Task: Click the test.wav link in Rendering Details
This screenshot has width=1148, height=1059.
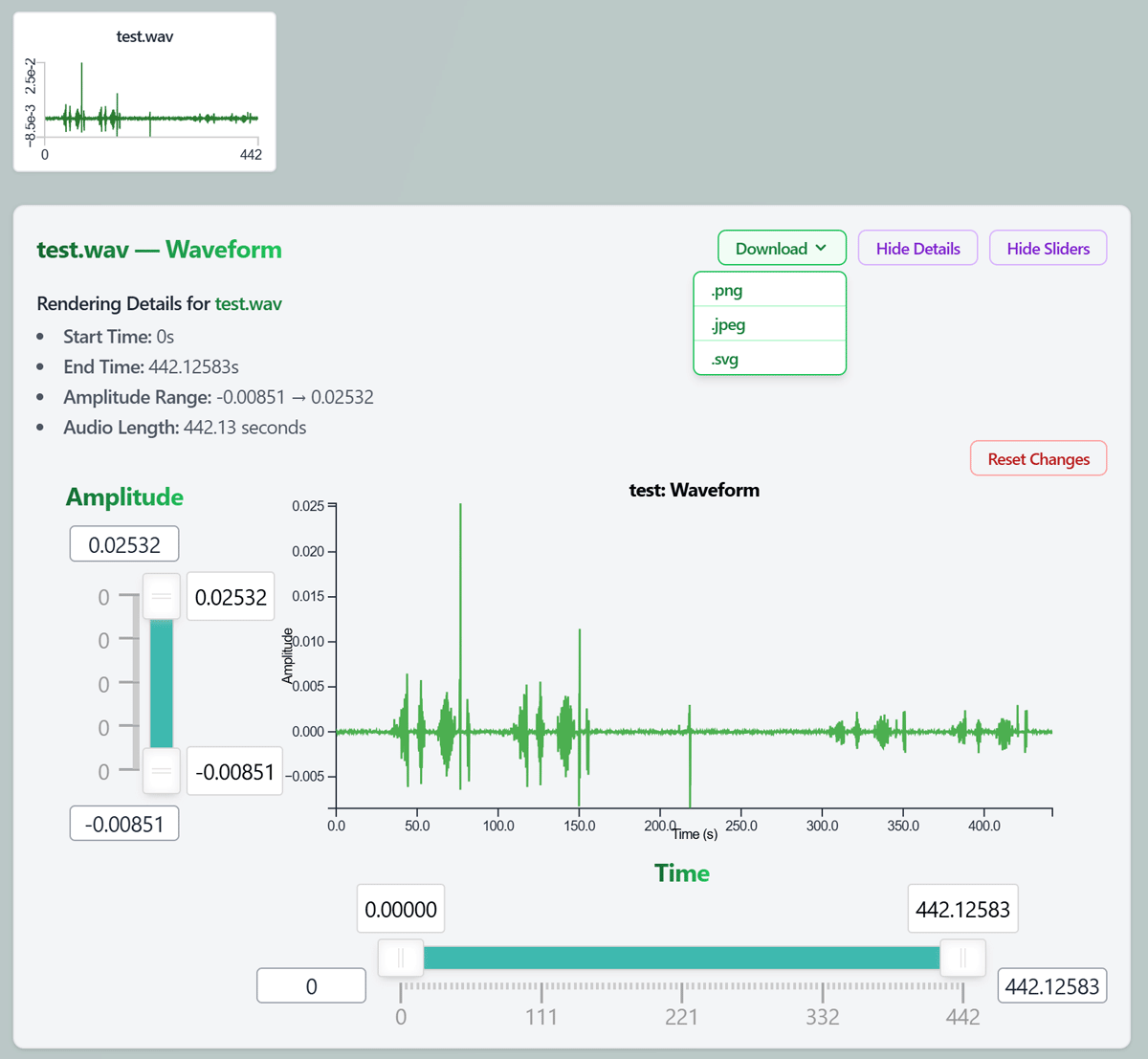Action: [x=248, y=303]
